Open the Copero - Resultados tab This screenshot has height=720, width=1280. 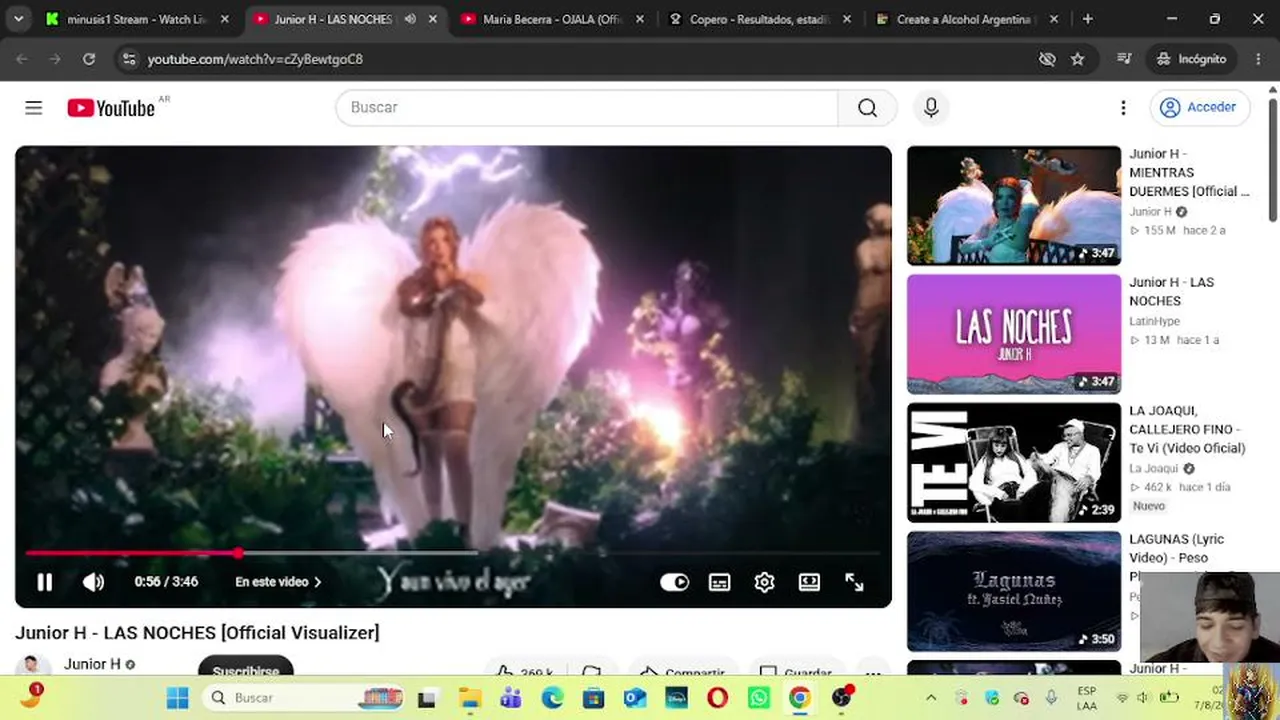pos(760,19)
